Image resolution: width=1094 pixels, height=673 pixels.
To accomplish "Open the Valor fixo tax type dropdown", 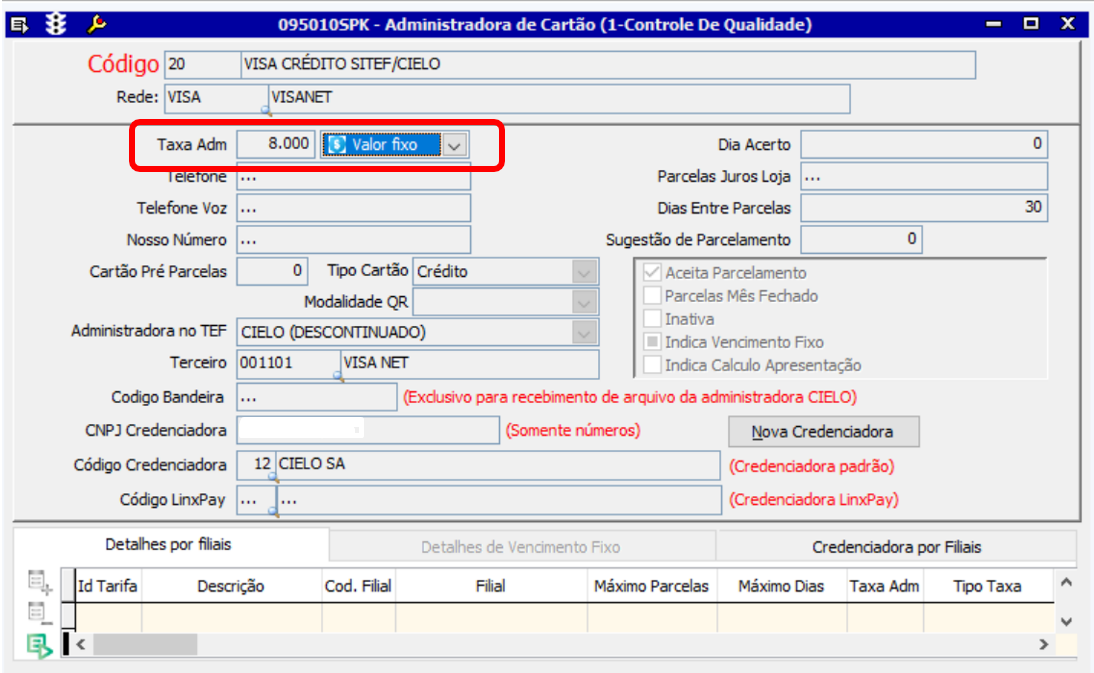I will [x=454, y=145].
